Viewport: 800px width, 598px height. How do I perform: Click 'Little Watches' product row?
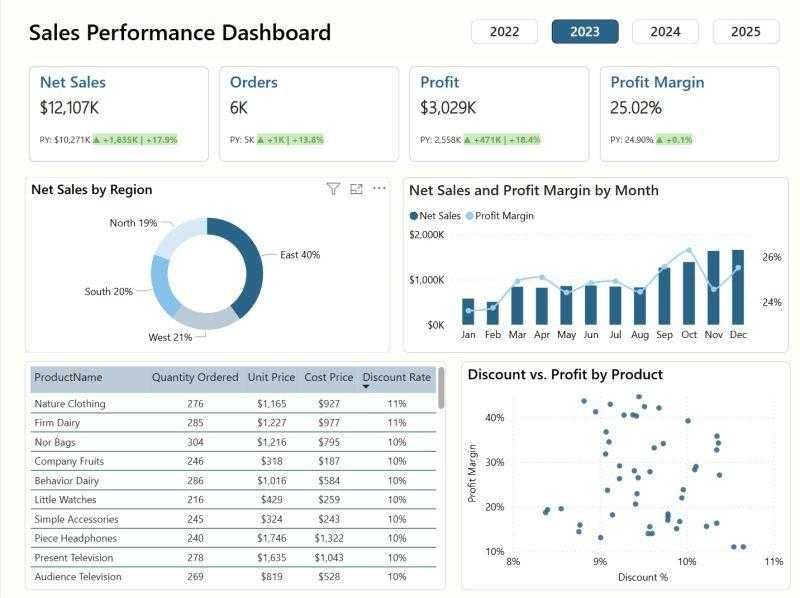pyautogui.click(x=233, y=500)
